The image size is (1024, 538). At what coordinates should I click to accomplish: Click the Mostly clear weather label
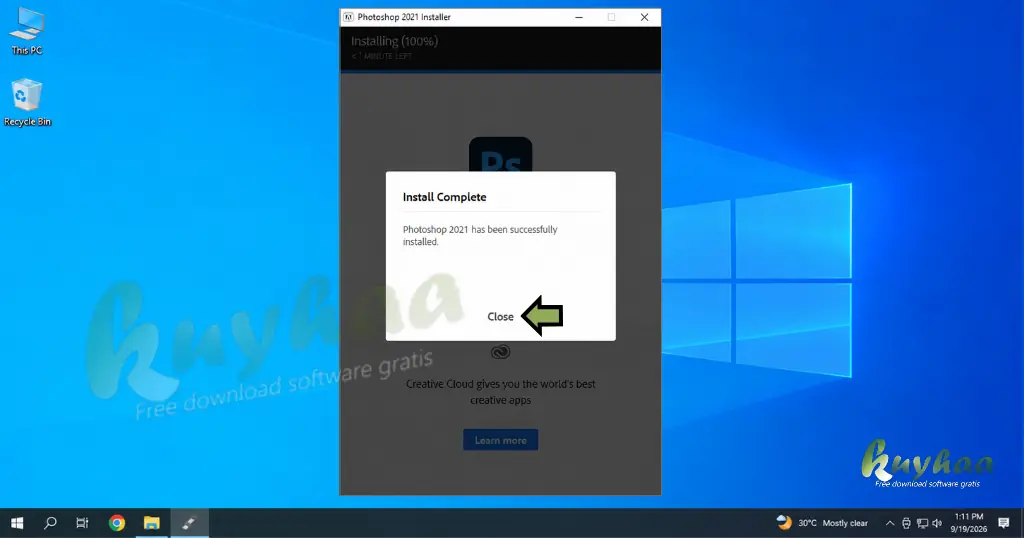point(845,523)
